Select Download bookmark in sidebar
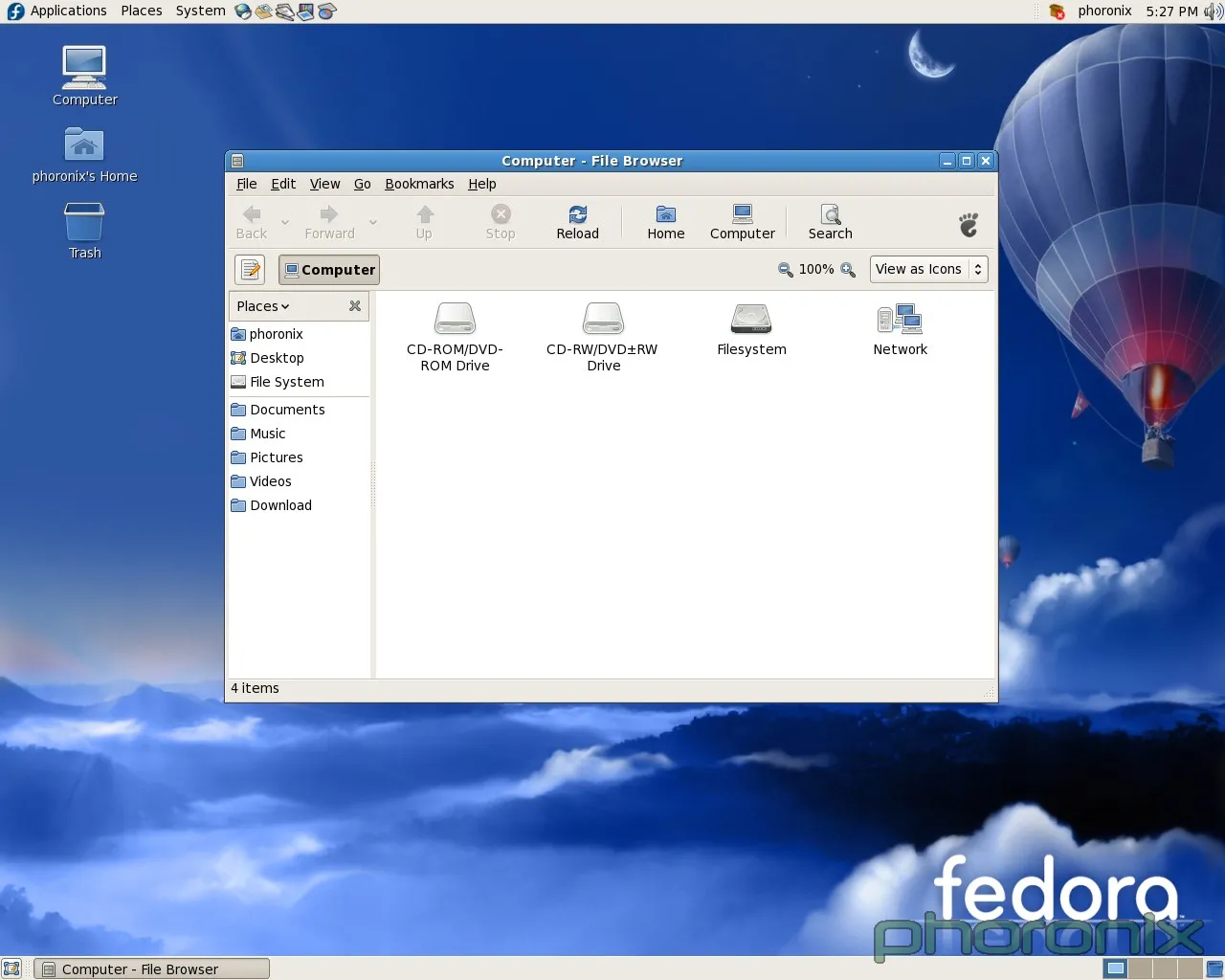Screen dimensions: 1225x980 [x=299, y=505]
